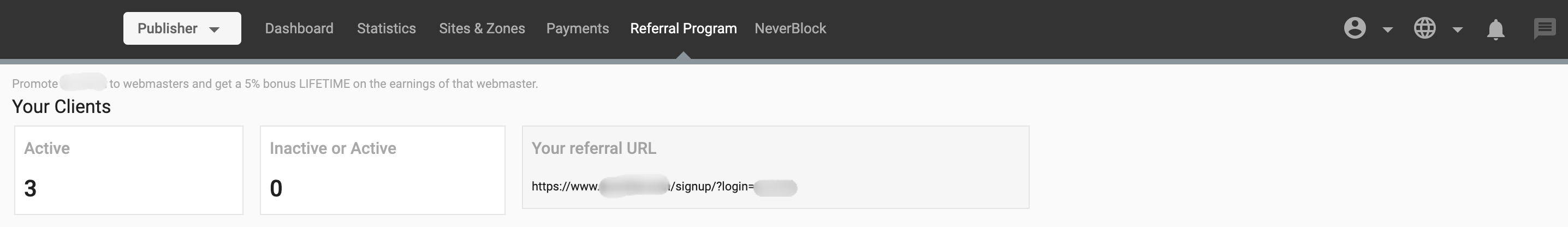Open the Statistics page
Image resolution: width=1568 pixels, height=227 pixels.
(387, 28)
